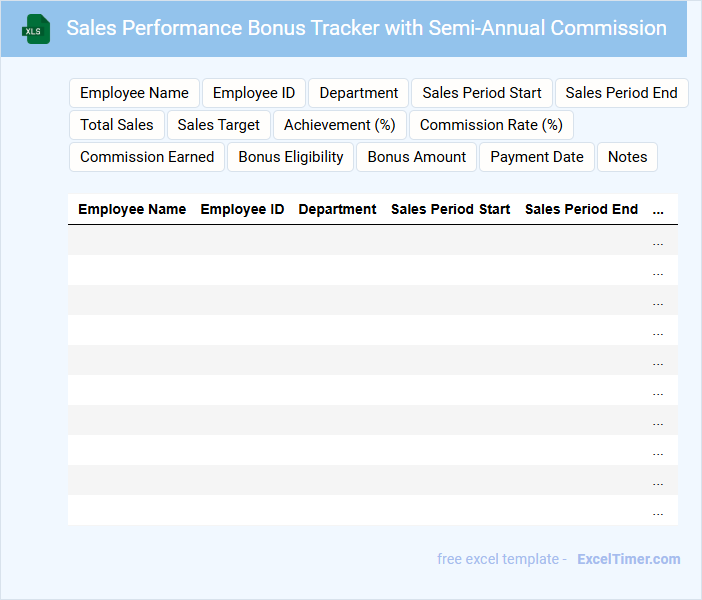Open the ExcelTimer.com link
Viewport: 702px width, 600px height.
[x=628, y=559]
